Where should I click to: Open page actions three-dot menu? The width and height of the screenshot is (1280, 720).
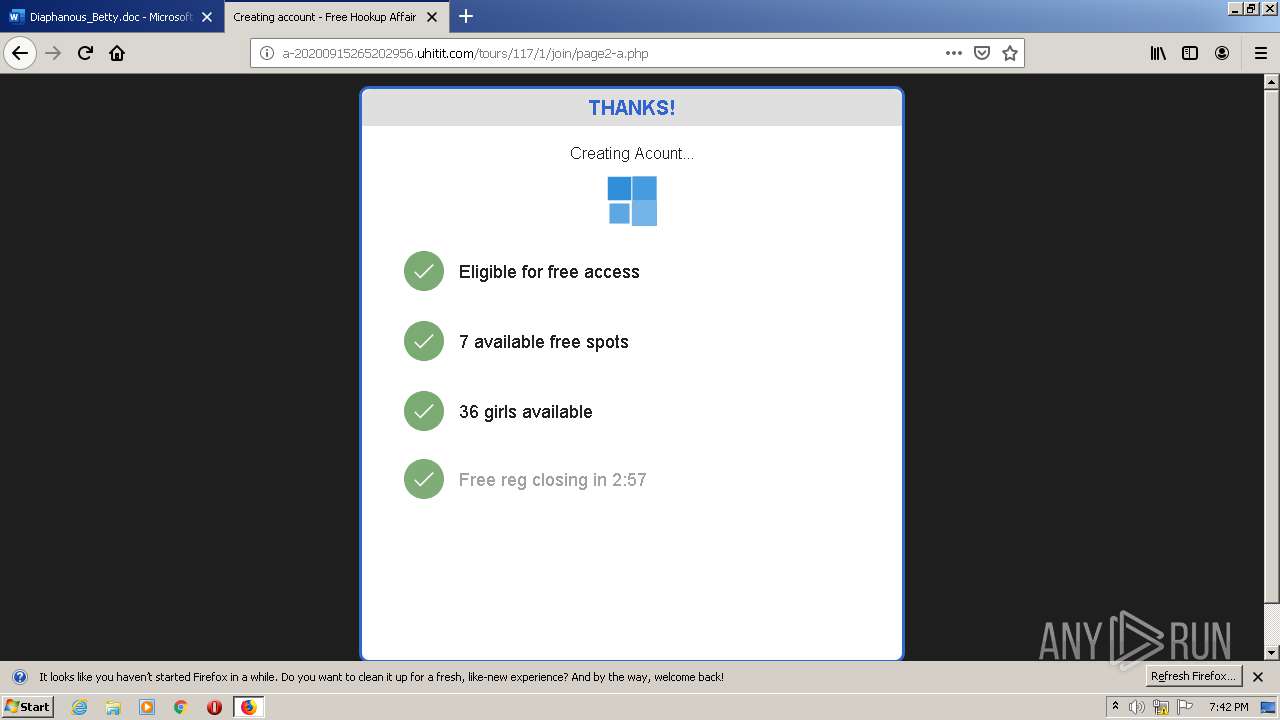[954, 53]
